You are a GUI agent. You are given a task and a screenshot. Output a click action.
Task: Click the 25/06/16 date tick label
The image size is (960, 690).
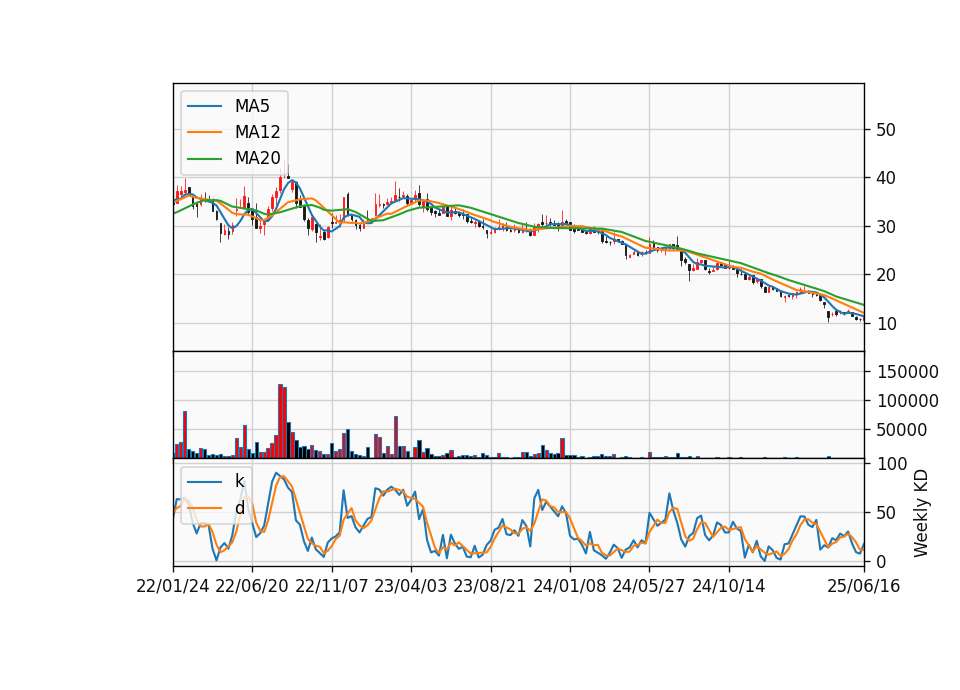pos(864,586)
